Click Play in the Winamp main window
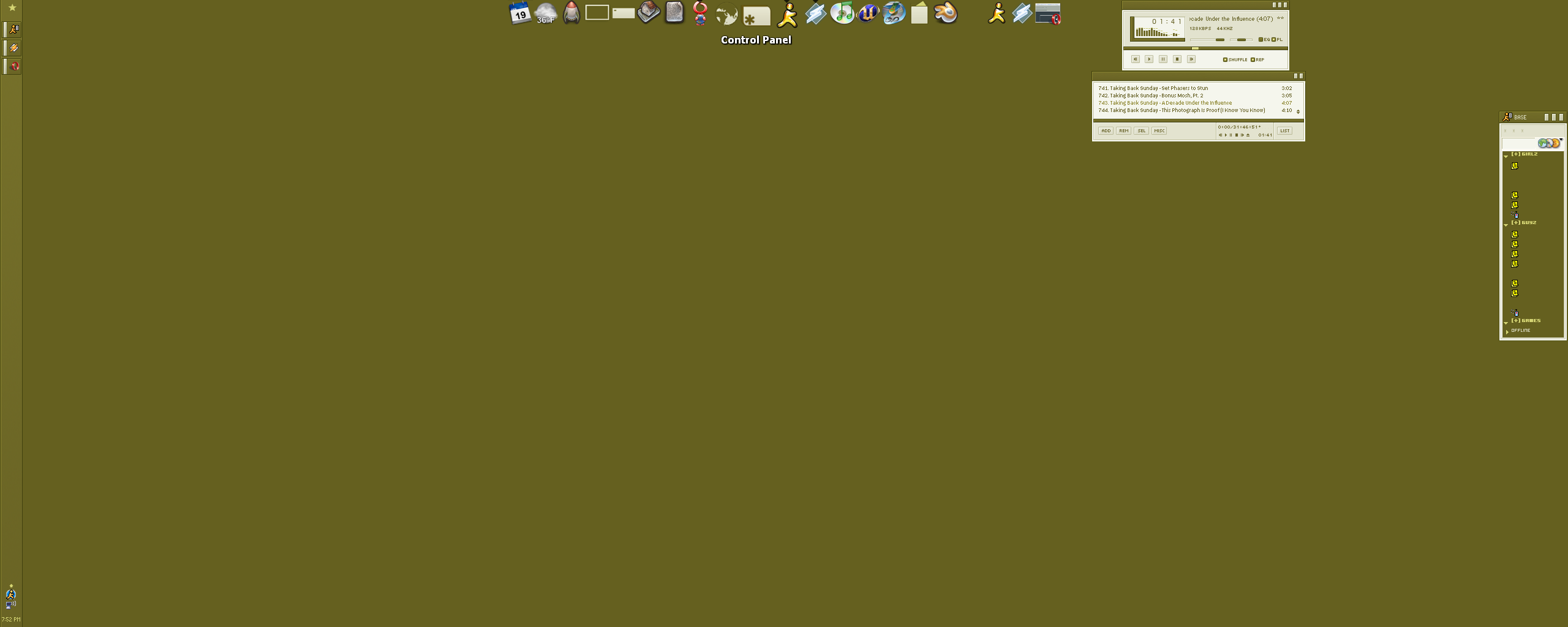Viewport: 1568px width, 627px height. click(x=1149, y=59)
